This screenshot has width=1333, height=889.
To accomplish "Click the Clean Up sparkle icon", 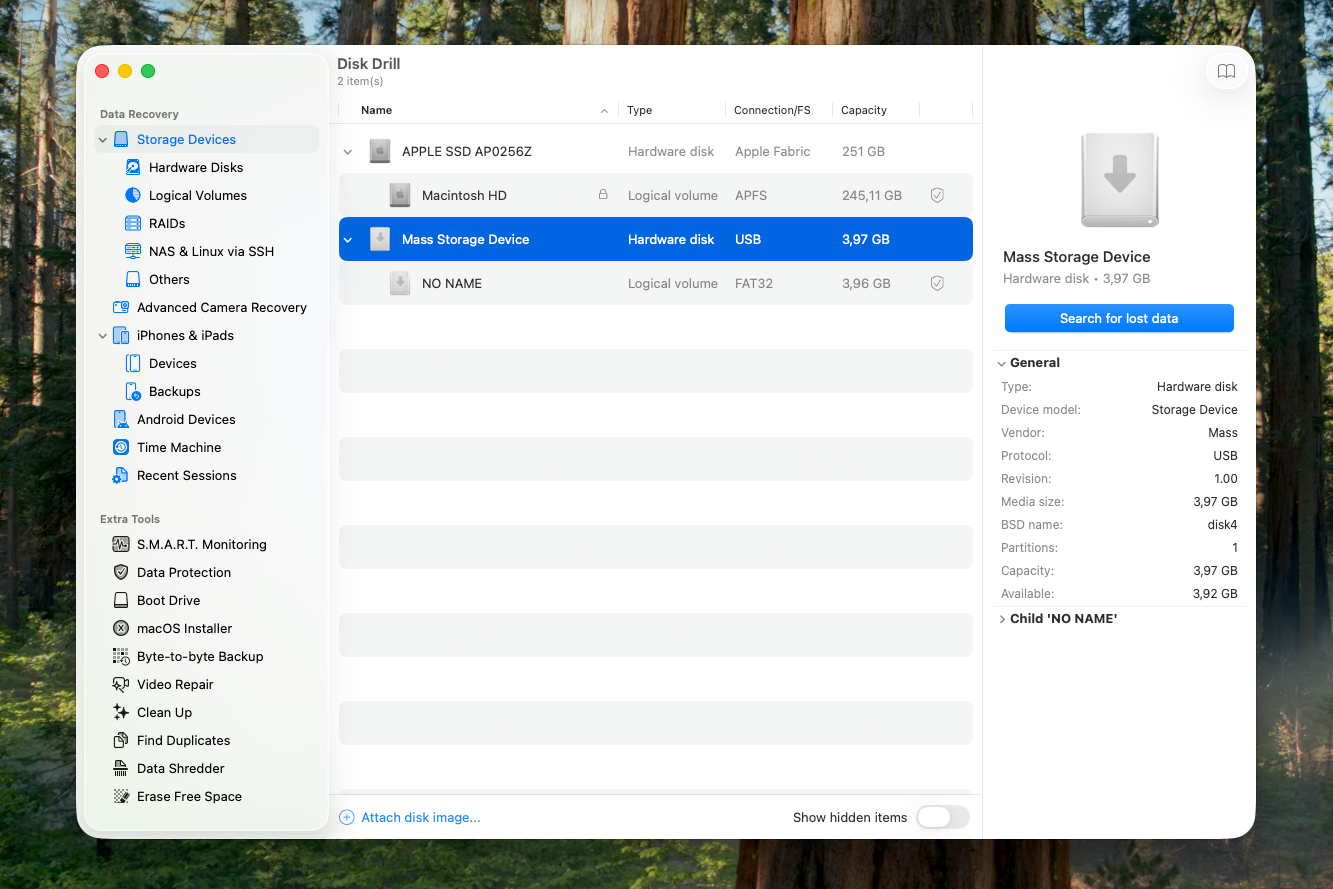I will 121,712.
